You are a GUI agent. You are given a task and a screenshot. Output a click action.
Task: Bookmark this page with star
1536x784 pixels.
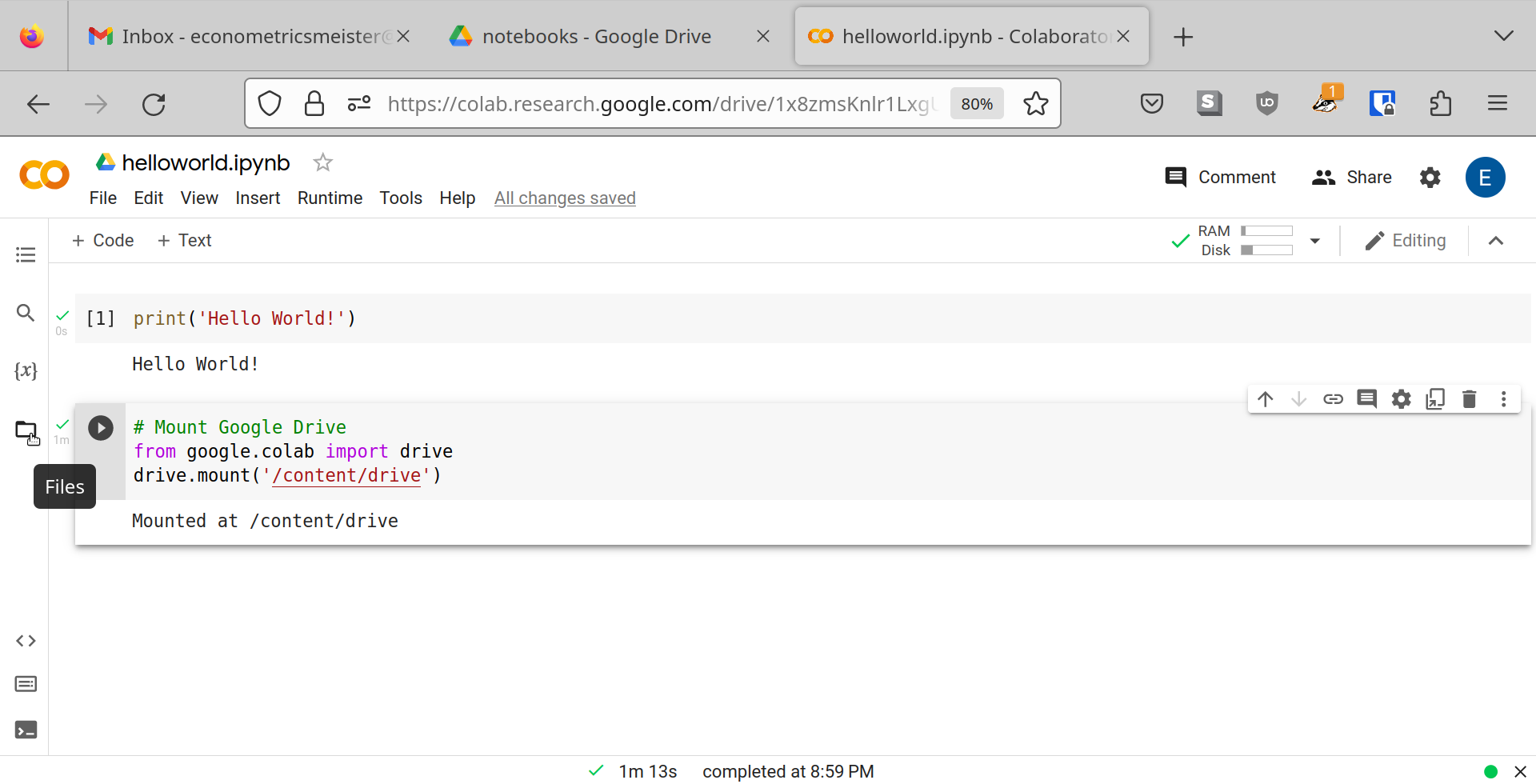pyautogui.click(x=1036, y=104)
